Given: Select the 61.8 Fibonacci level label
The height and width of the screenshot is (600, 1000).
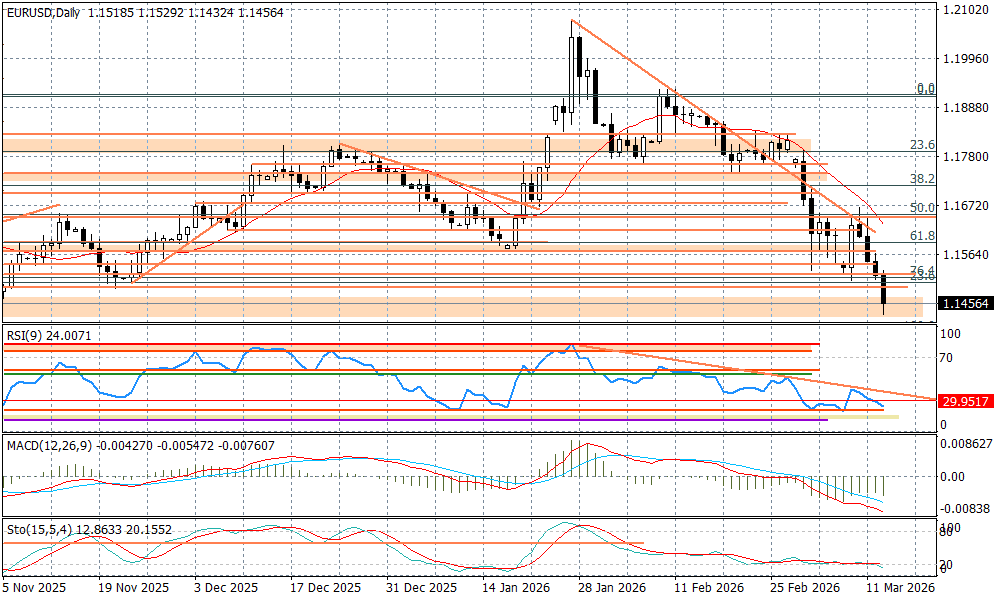Looking at the screenshot, I should pyautogui.click(x=922, y=236).
